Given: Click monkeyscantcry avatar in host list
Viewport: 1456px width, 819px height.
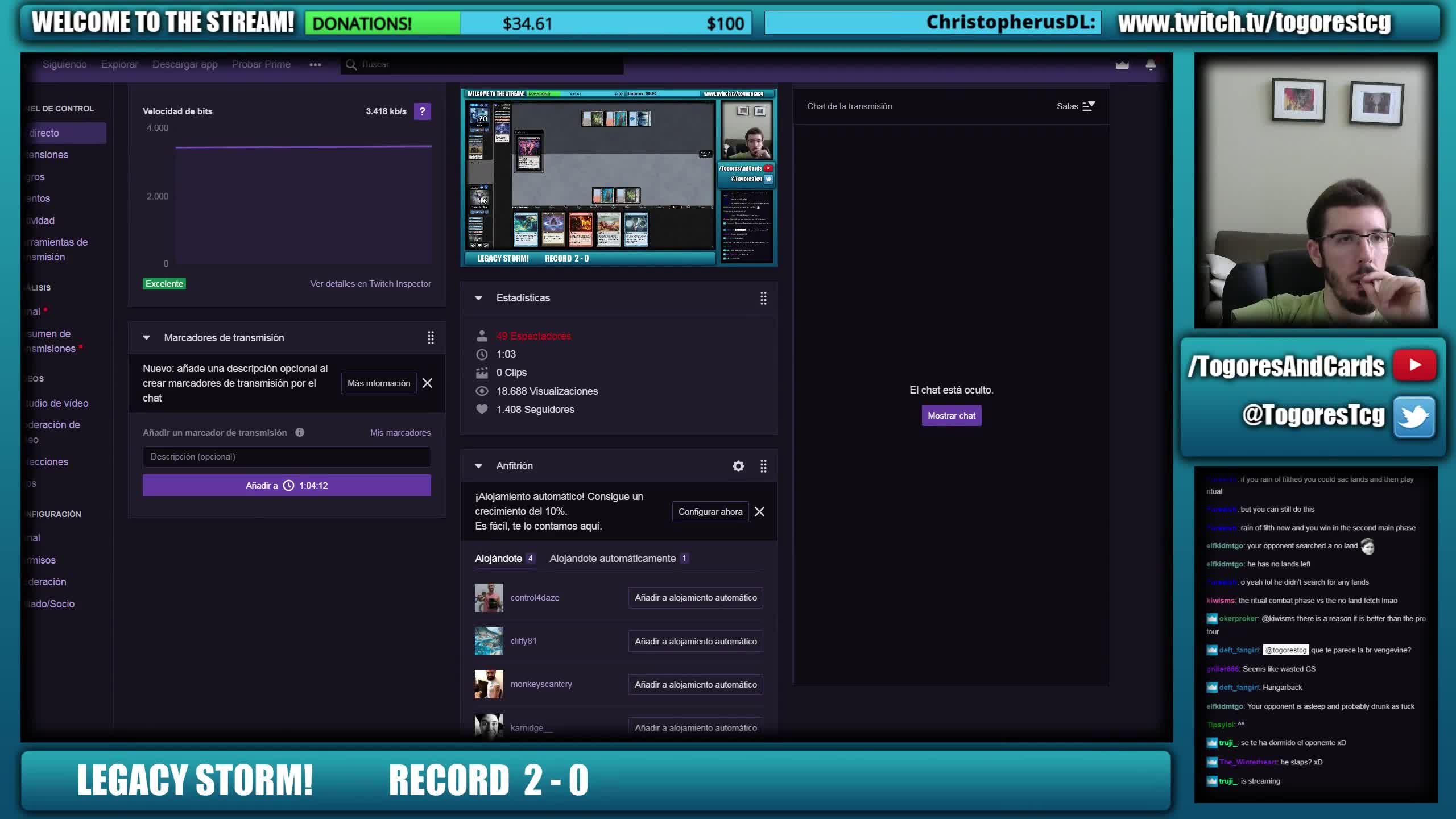Looking at the screenshot, I should (489, 684).
